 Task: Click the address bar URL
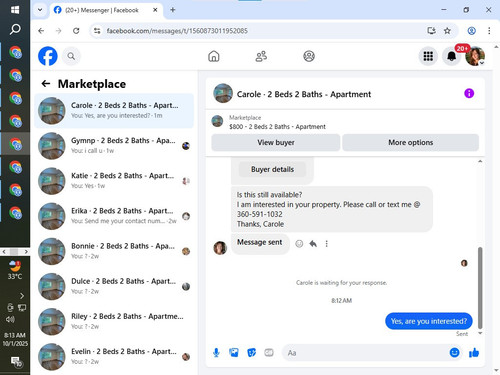pyautogui.click(x=177, y=31)
